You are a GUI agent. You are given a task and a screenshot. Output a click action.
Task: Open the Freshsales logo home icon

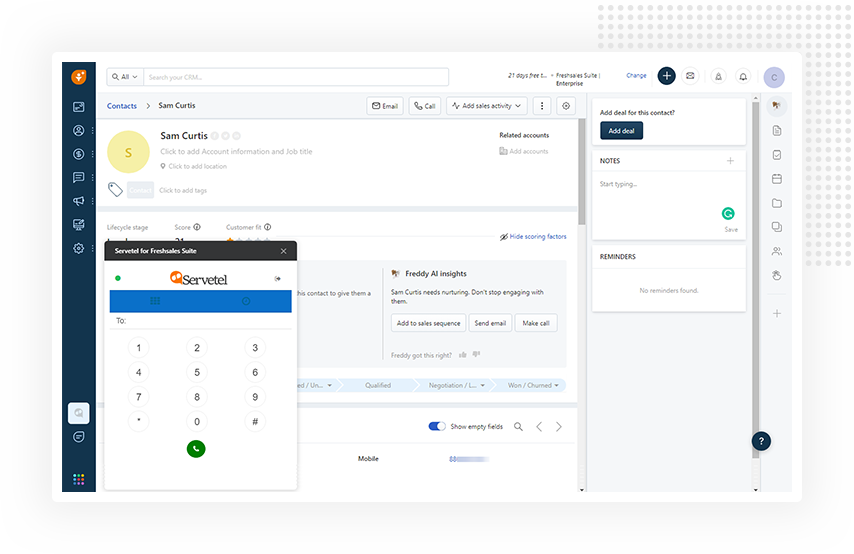[79, 77]
